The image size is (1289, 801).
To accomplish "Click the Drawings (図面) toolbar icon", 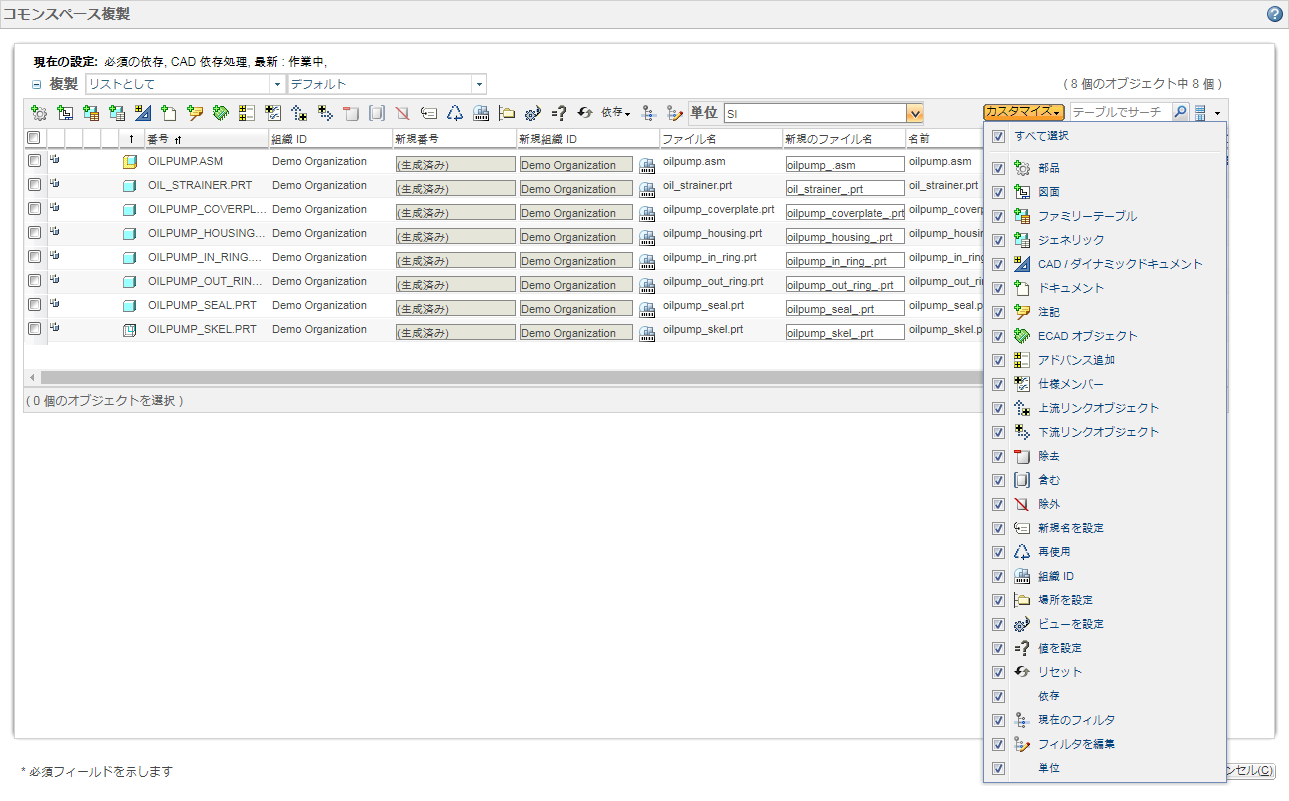I will [x=65, y=113].
